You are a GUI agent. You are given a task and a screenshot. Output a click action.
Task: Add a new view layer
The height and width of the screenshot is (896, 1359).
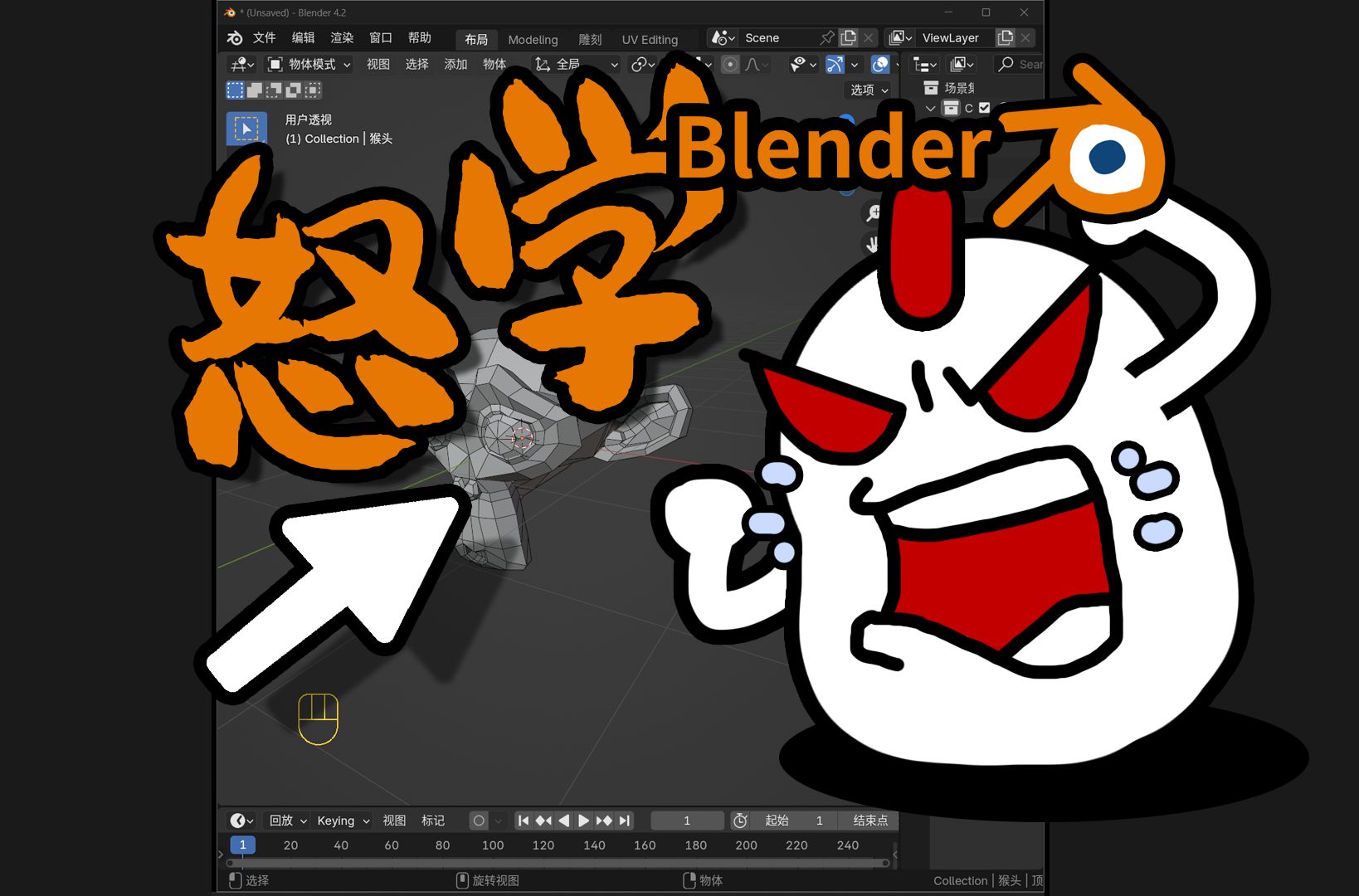(1006, 38)
